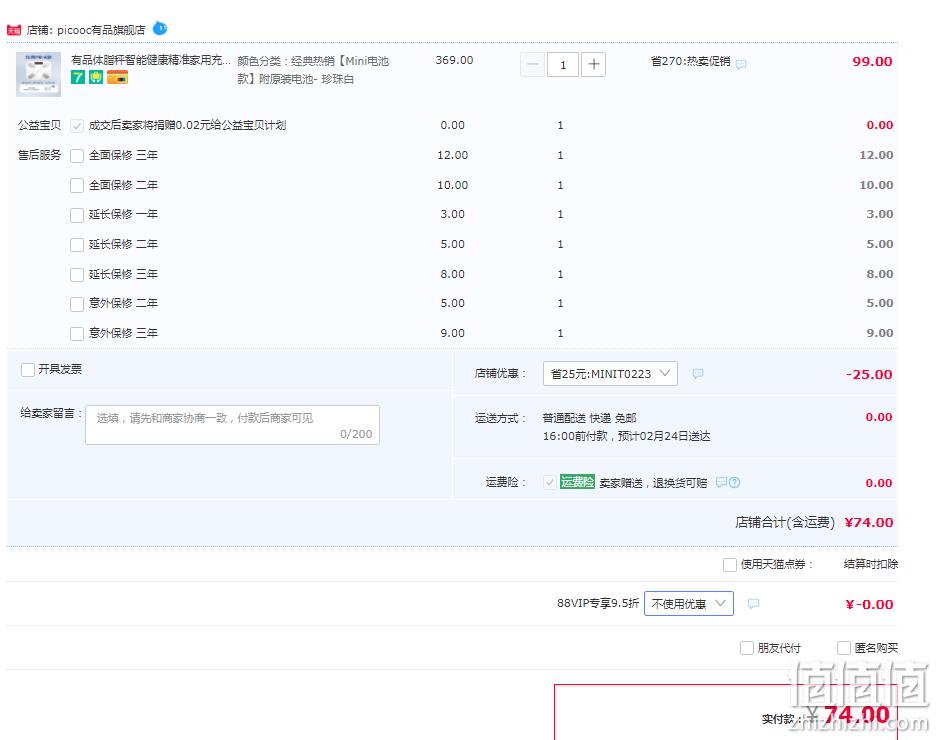The height and width of the screenshot is (740, 938).
Task: Open the comment icon beside store coupon dropdown
Action: tap(698, 374)
